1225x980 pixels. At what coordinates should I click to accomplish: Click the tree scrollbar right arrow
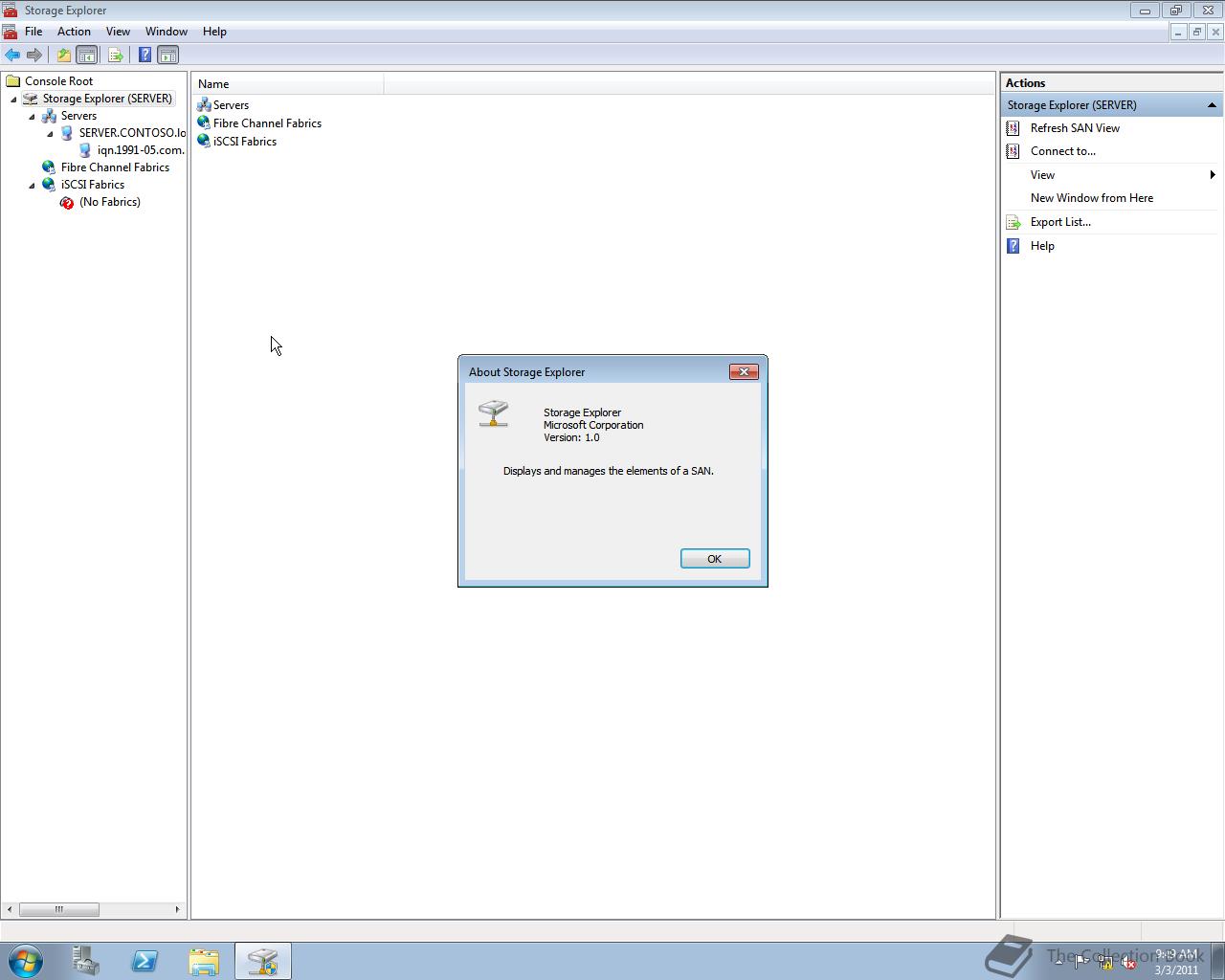pos(177,909)
